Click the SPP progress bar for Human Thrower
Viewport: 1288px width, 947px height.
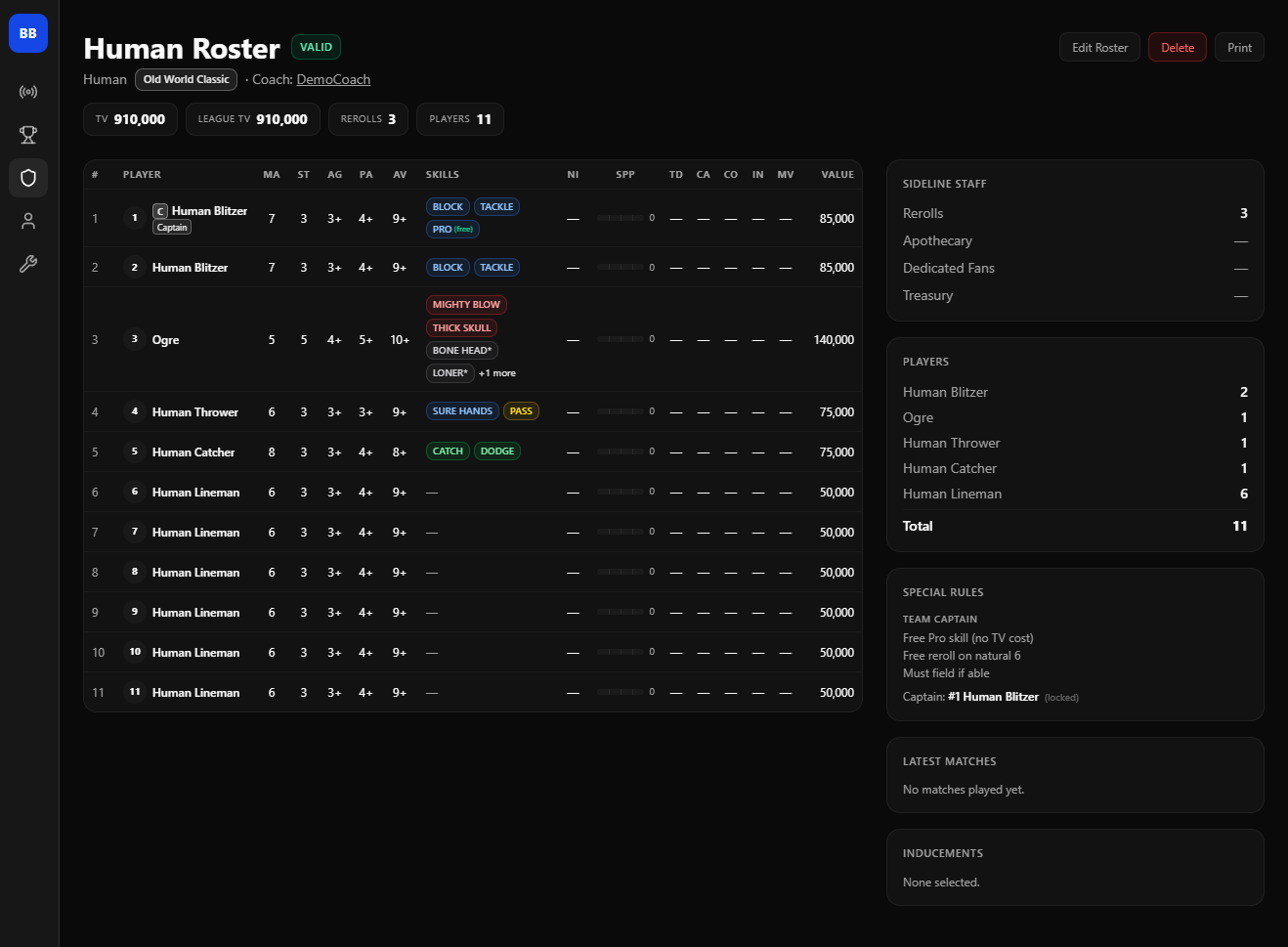tap(620, 411)
